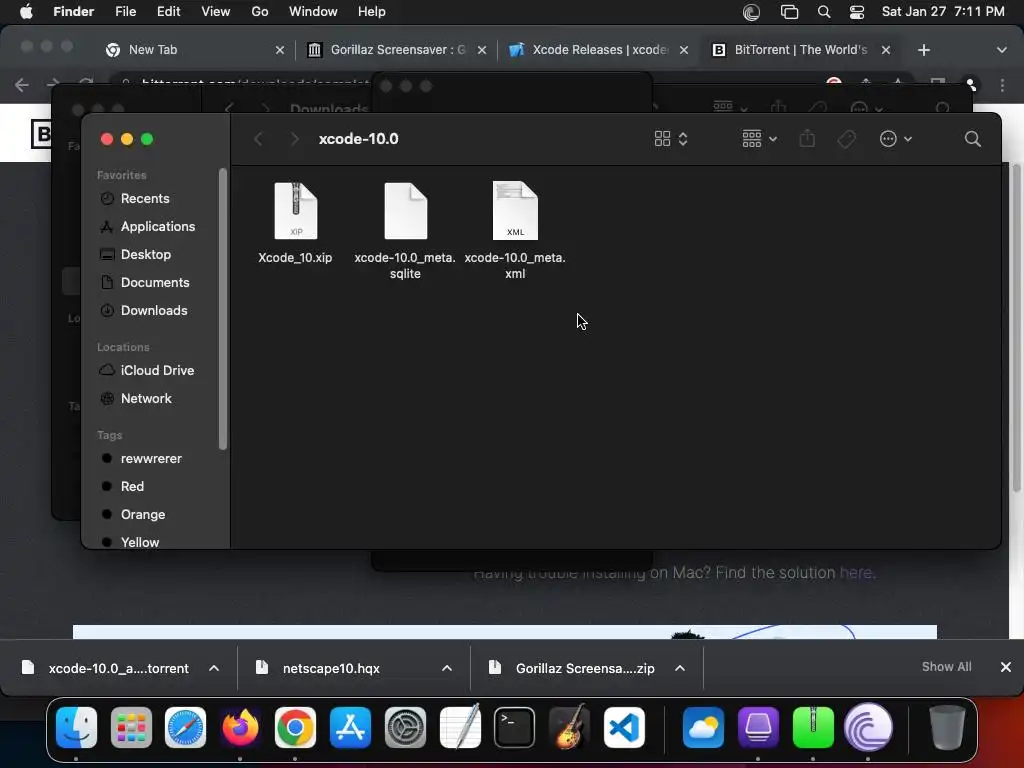Viewport: 1024px width, 768px height.
Task: Open the Action ellipsis menu
Action: pos(895,139)
